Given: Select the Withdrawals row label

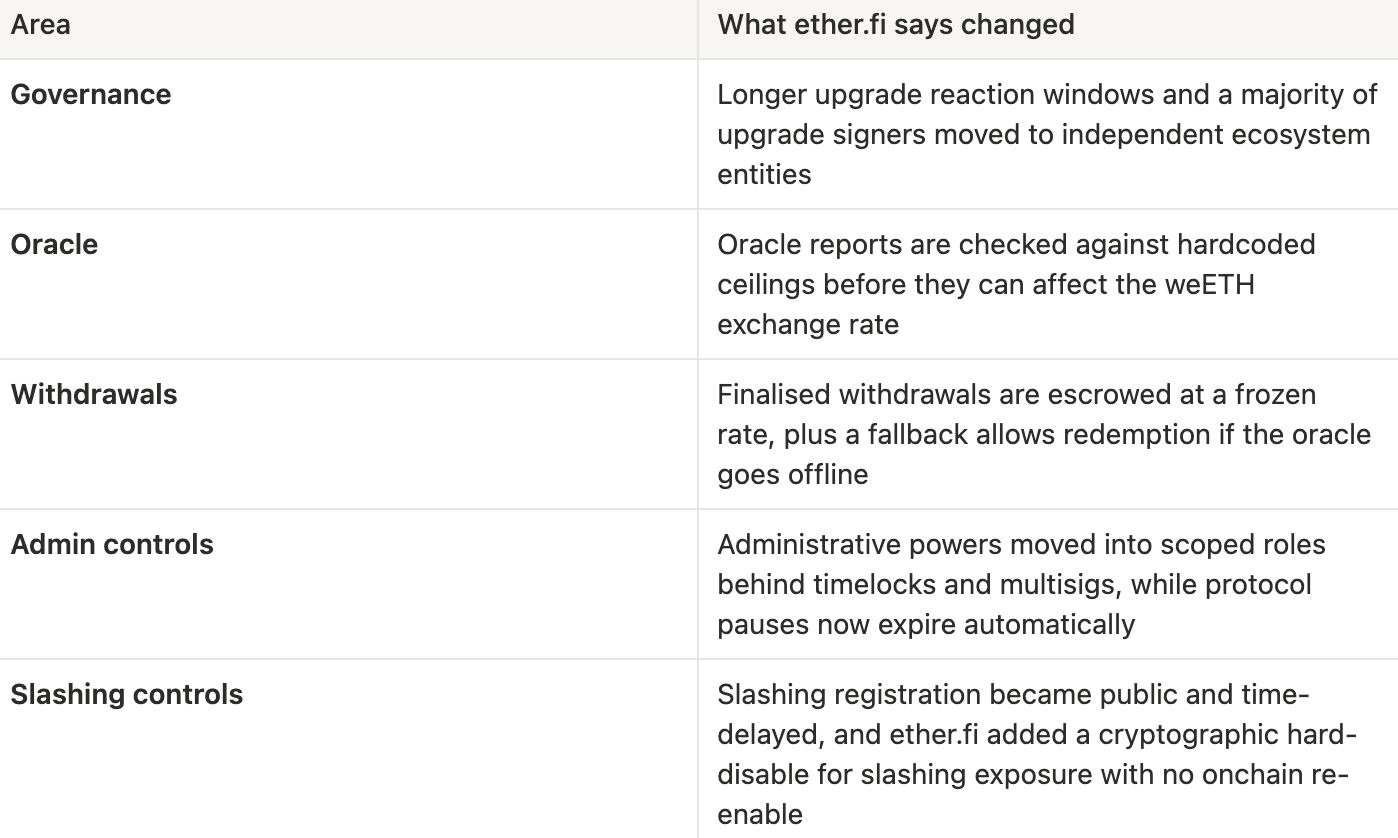Looking at the screenshot, I should pos(94,395).
